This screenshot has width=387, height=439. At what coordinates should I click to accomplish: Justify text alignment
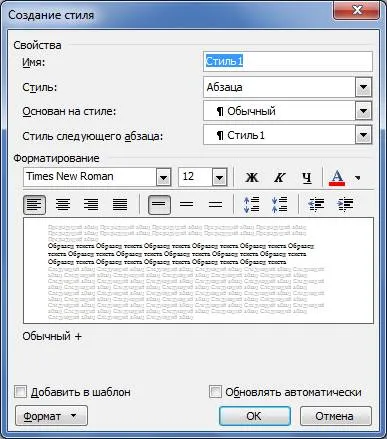(x=120, y=204)
